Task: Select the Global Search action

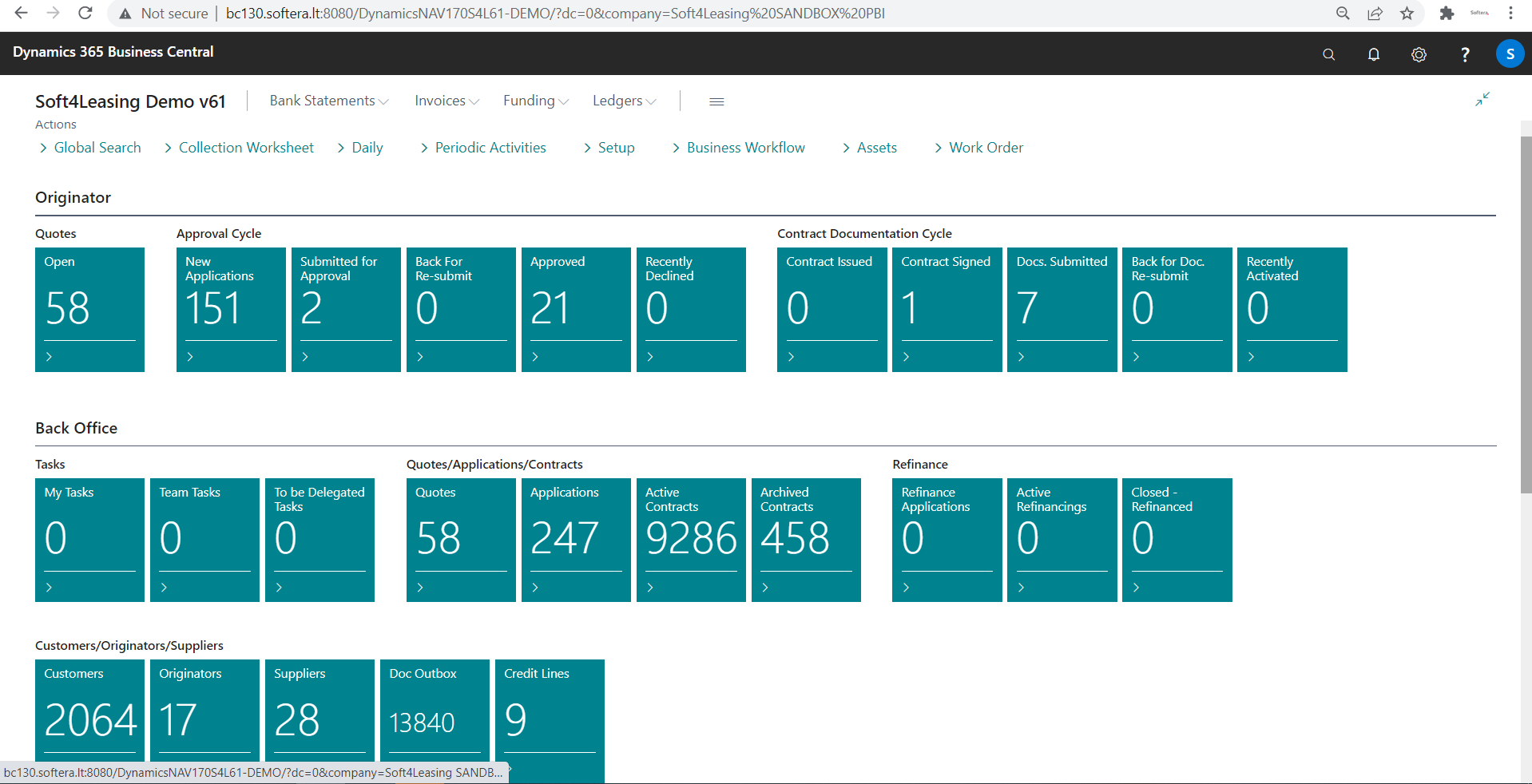Action: pos(97,148)
